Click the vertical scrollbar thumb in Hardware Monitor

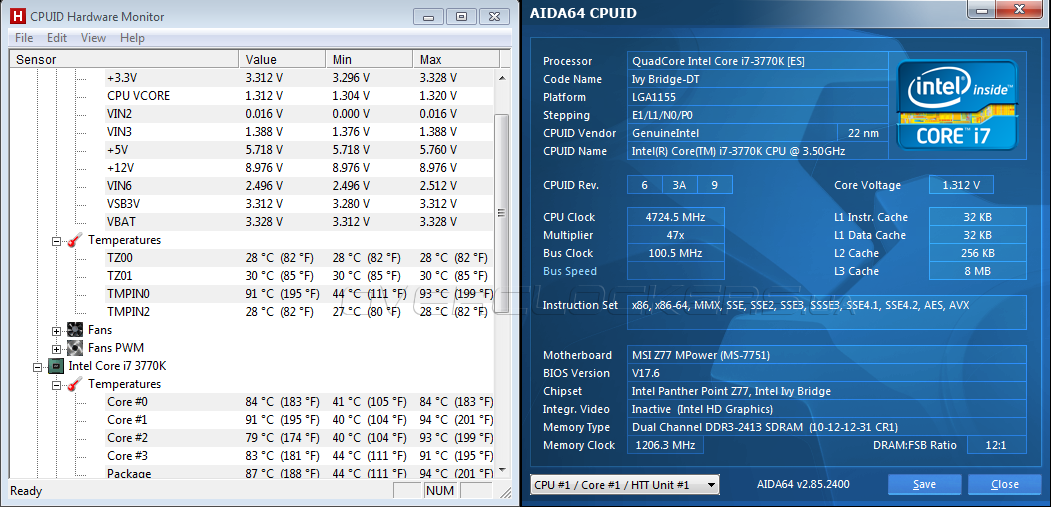click(x=501, y=213)
